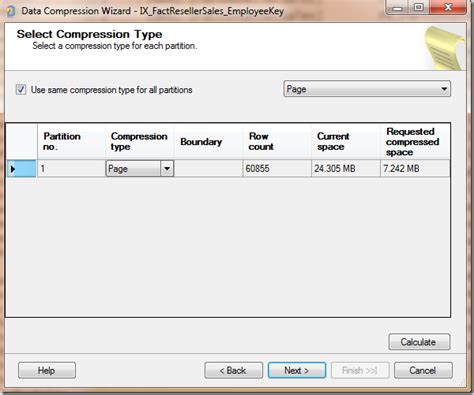Click the Boundary column header
This screenshot has width=474, height=395.
(208, 141)
